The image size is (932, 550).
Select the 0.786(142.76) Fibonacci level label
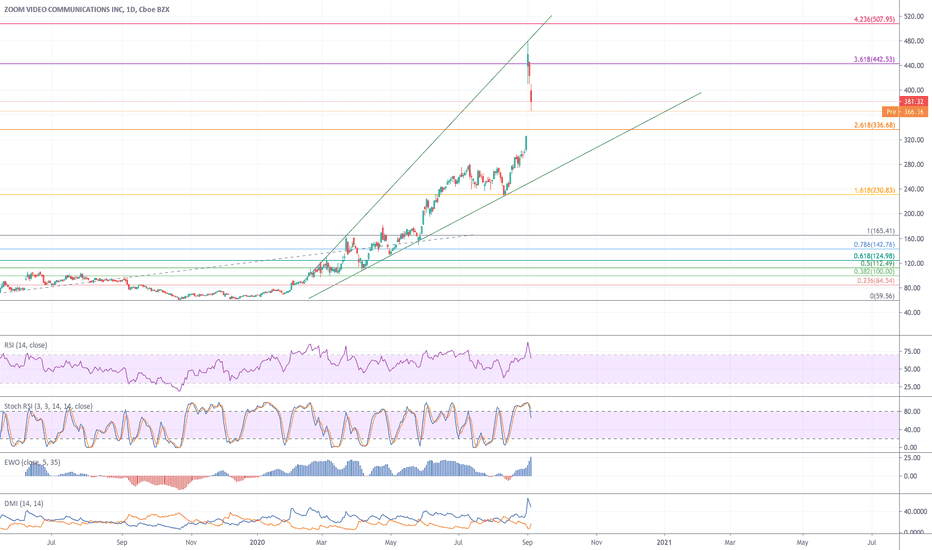874,244
